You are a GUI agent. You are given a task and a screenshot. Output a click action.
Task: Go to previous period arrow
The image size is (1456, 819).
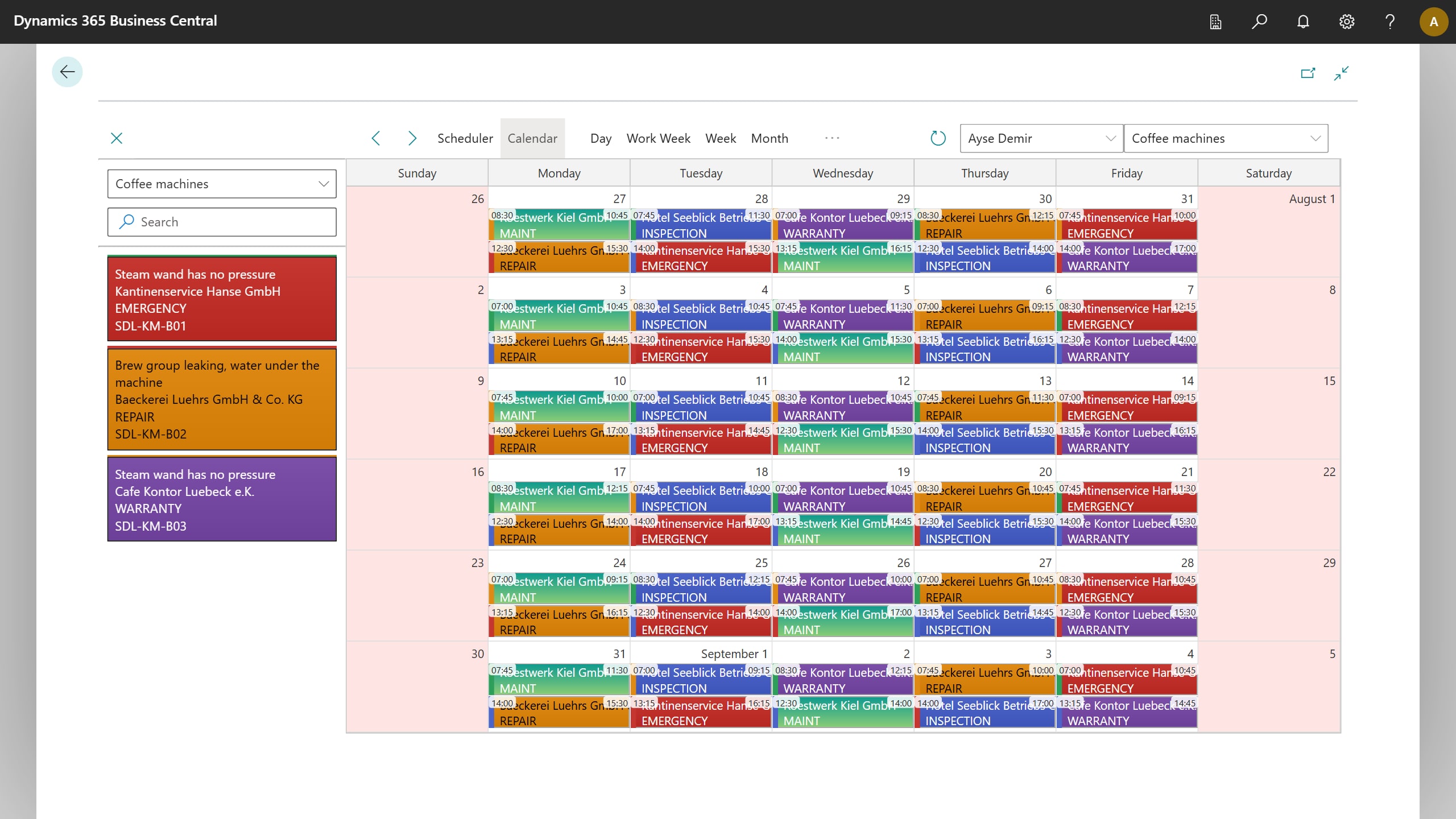point(376,138)
